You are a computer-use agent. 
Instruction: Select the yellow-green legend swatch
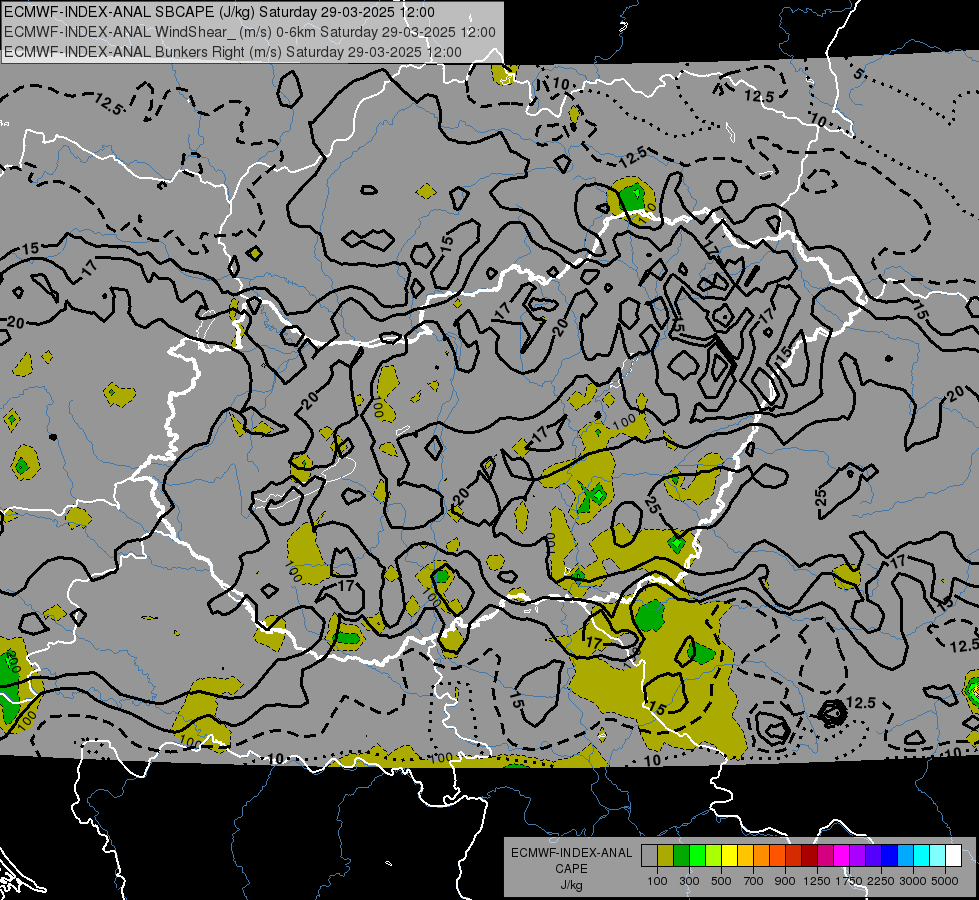pyautogui.click(x=714, y=856)
